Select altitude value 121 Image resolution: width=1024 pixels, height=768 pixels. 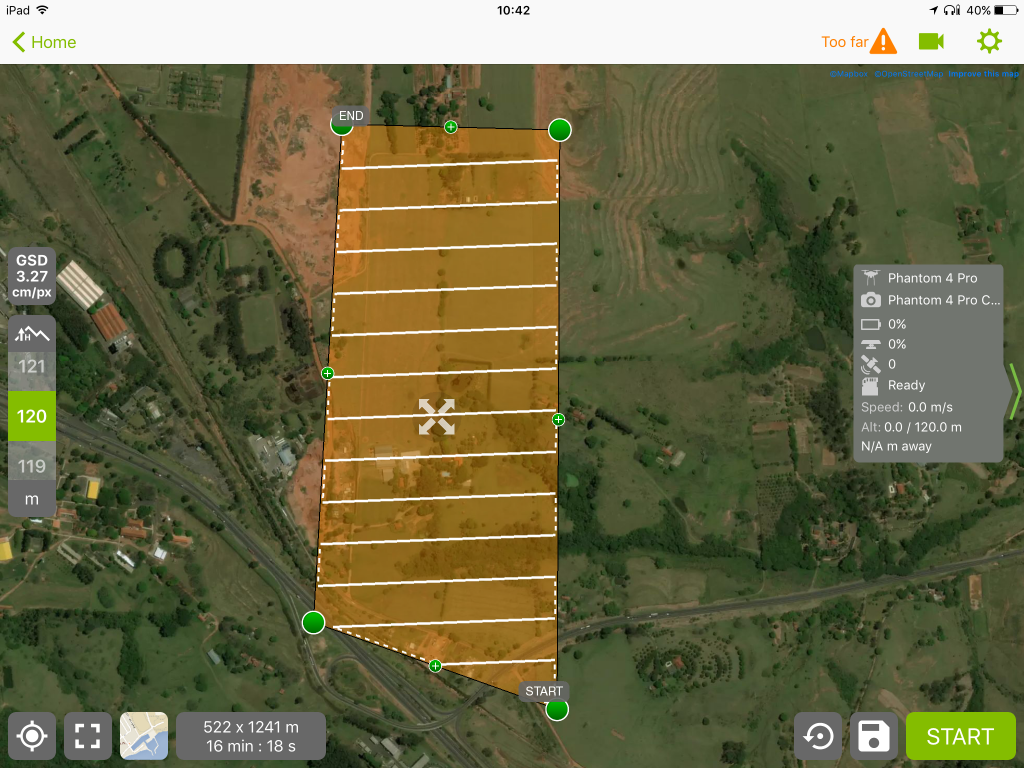point(31,366)
